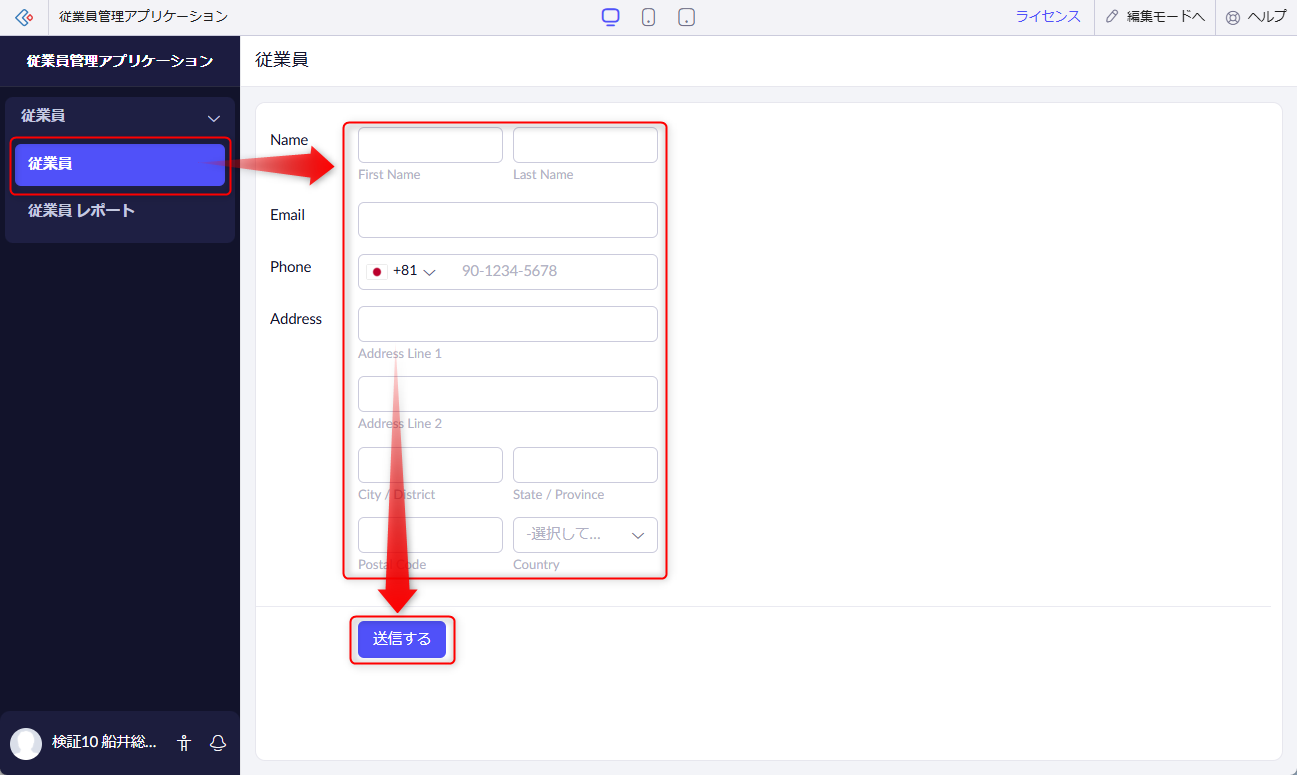Click the user profile avatar
This screenshot has width=1297, height=775.
point(26,743)
